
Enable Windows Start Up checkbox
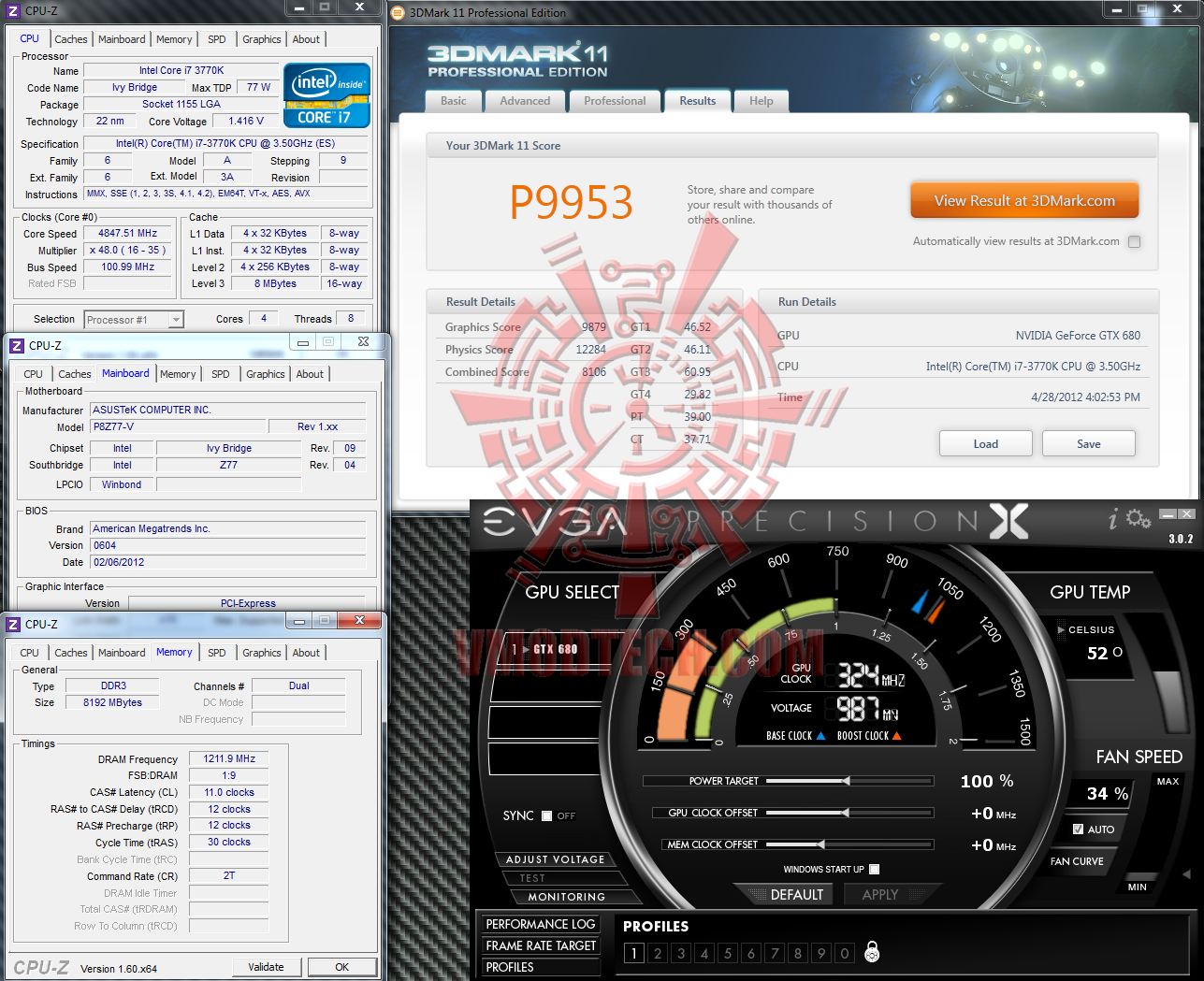pos(874,869)
